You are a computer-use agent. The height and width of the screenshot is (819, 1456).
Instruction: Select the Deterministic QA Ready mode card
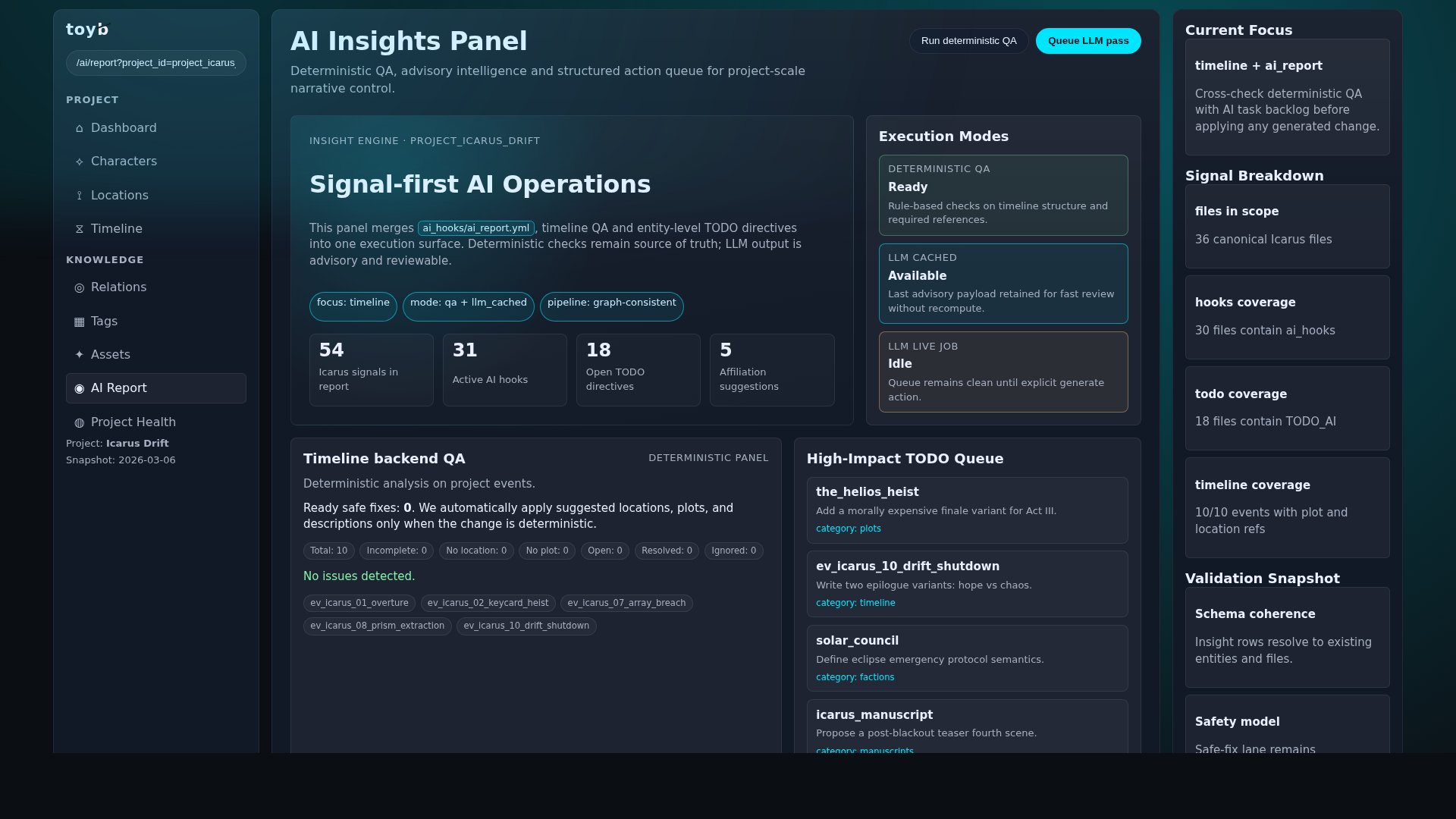click(x=1003, y=195)
